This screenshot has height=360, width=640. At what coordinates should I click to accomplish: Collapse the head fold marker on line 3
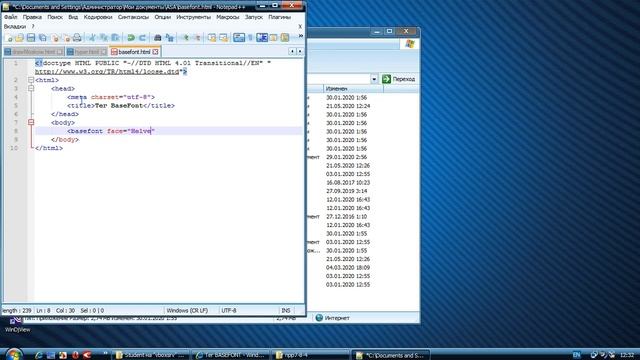click(x=31, y=89)
